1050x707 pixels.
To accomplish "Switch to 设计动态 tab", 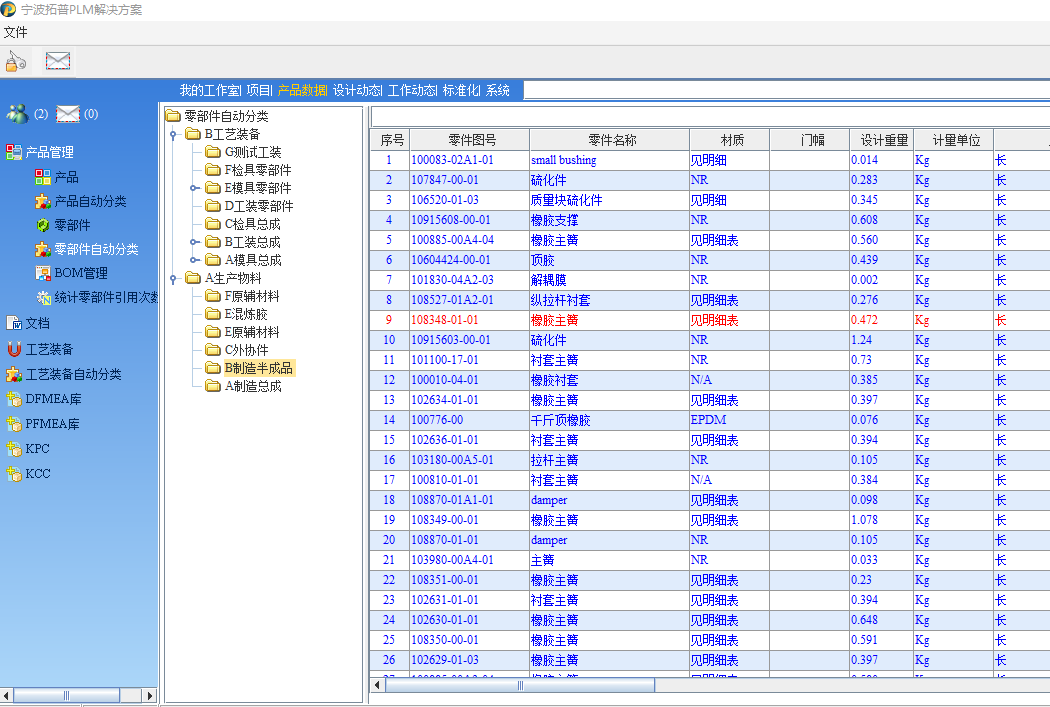I will tap(357, 90).
